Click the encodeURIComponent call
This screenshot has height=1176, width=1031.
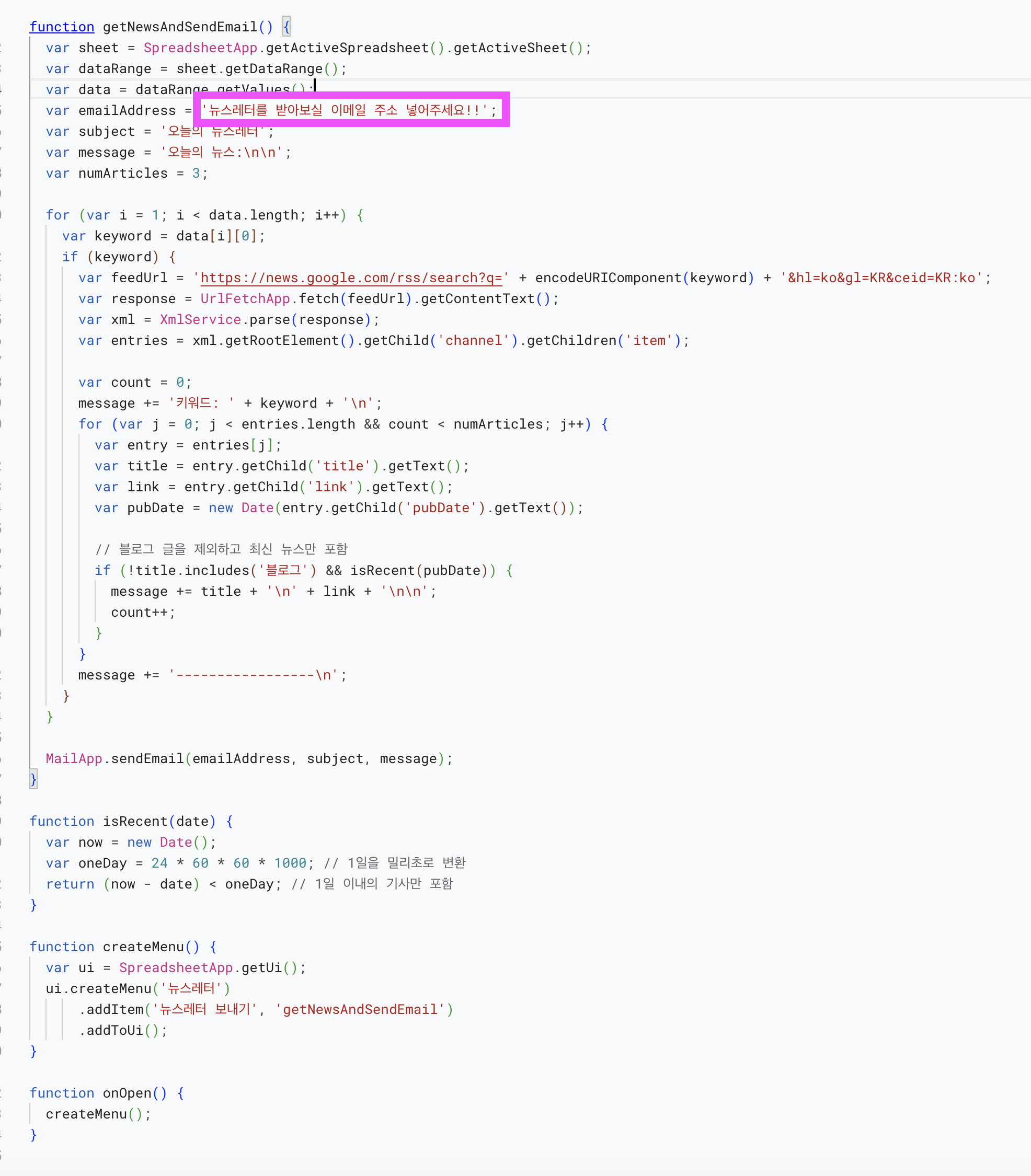tap(608, 278)
